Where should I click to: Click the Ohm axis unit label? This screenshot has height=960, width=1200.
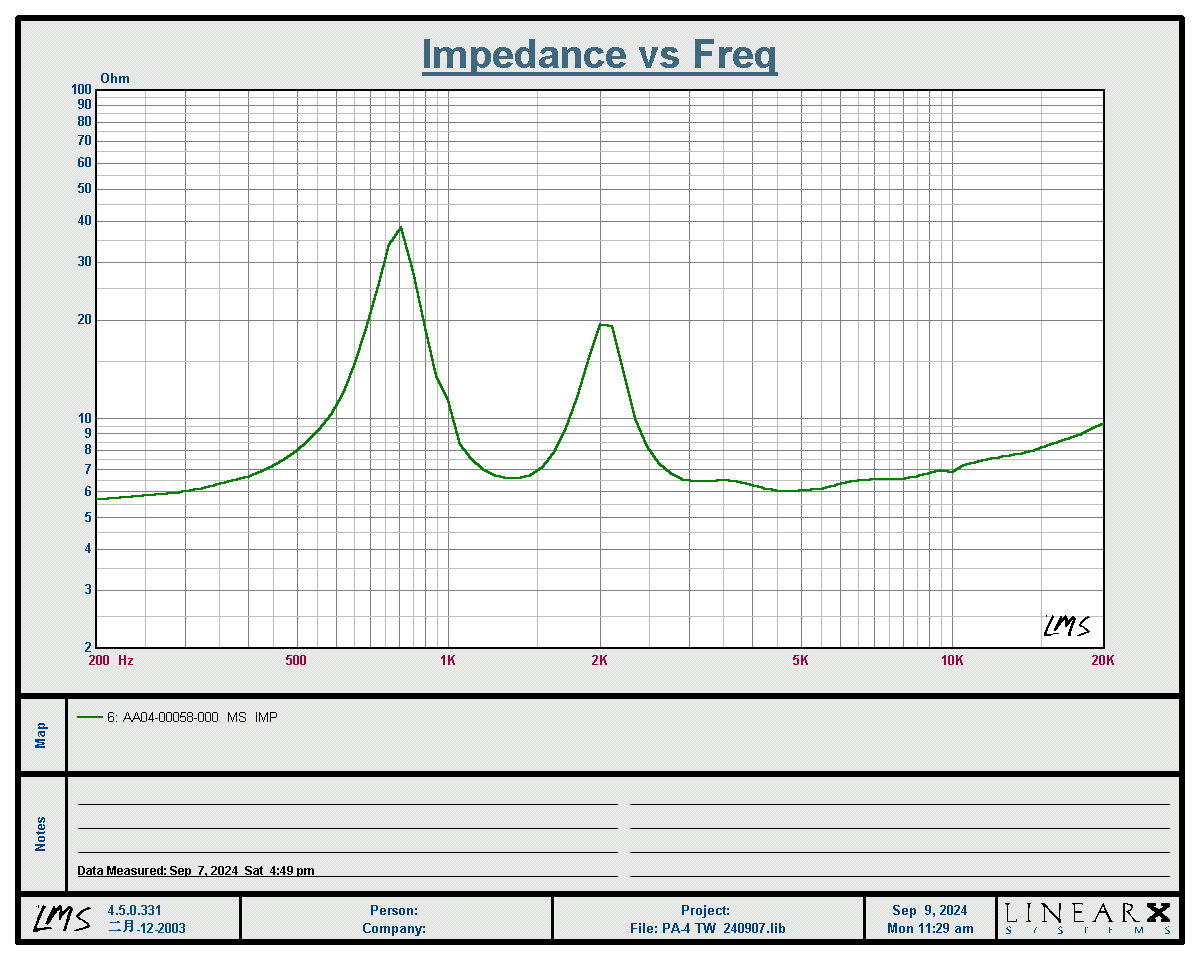pos(115,78)
